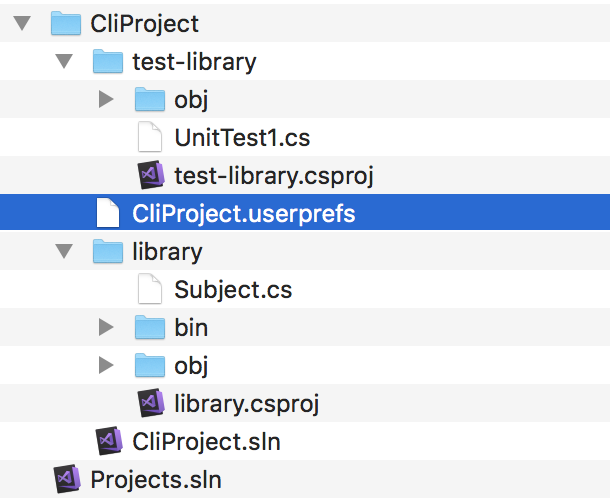Click the Visual Studio icon beside test-library.csproj
Screen dimensions: 610x498
[x=150, y=175]
